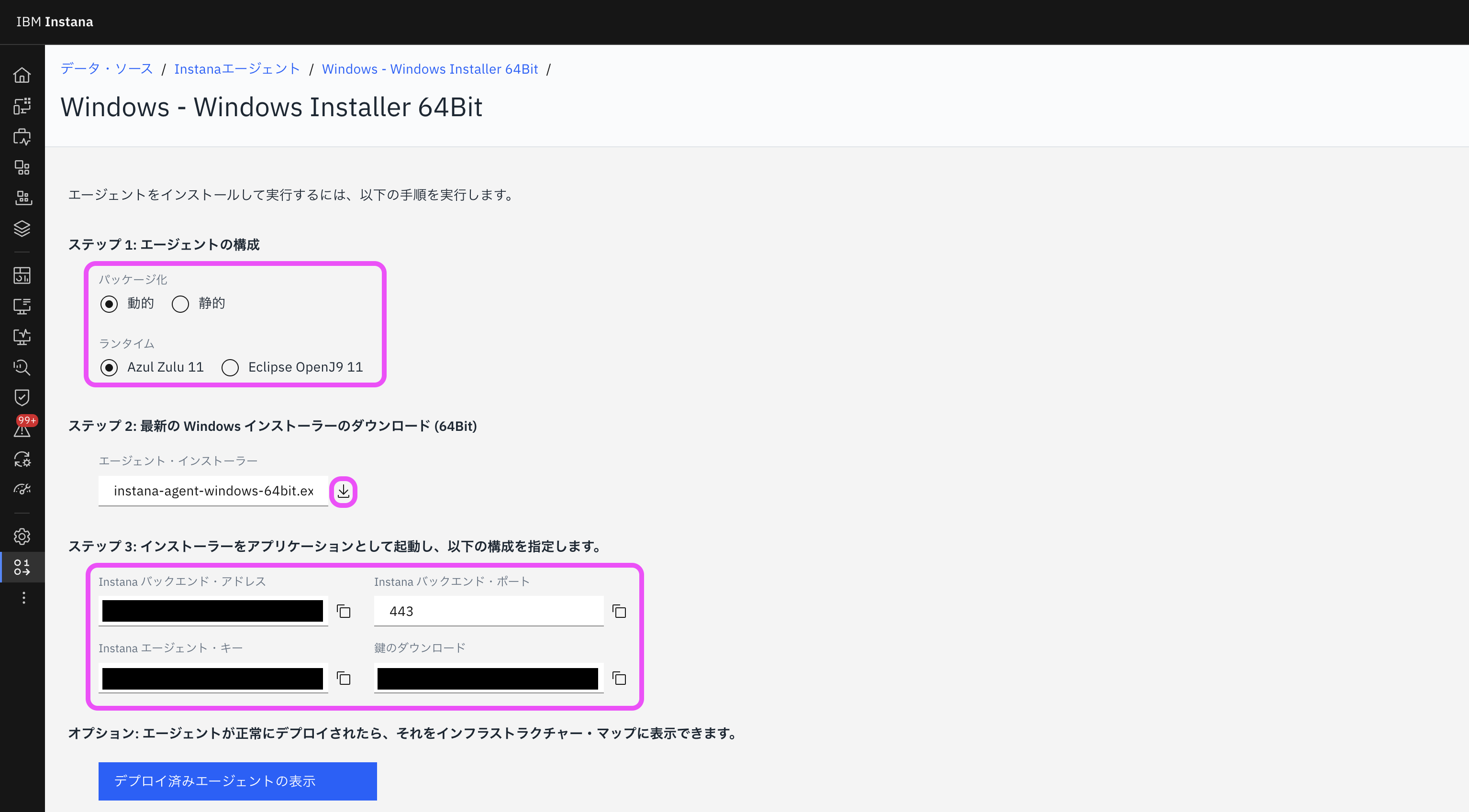Click Windows Installer 64Bit breadcrumb link
This screenshot has width=1469, height=812.
pyautogui.click(x=429, y=69)
